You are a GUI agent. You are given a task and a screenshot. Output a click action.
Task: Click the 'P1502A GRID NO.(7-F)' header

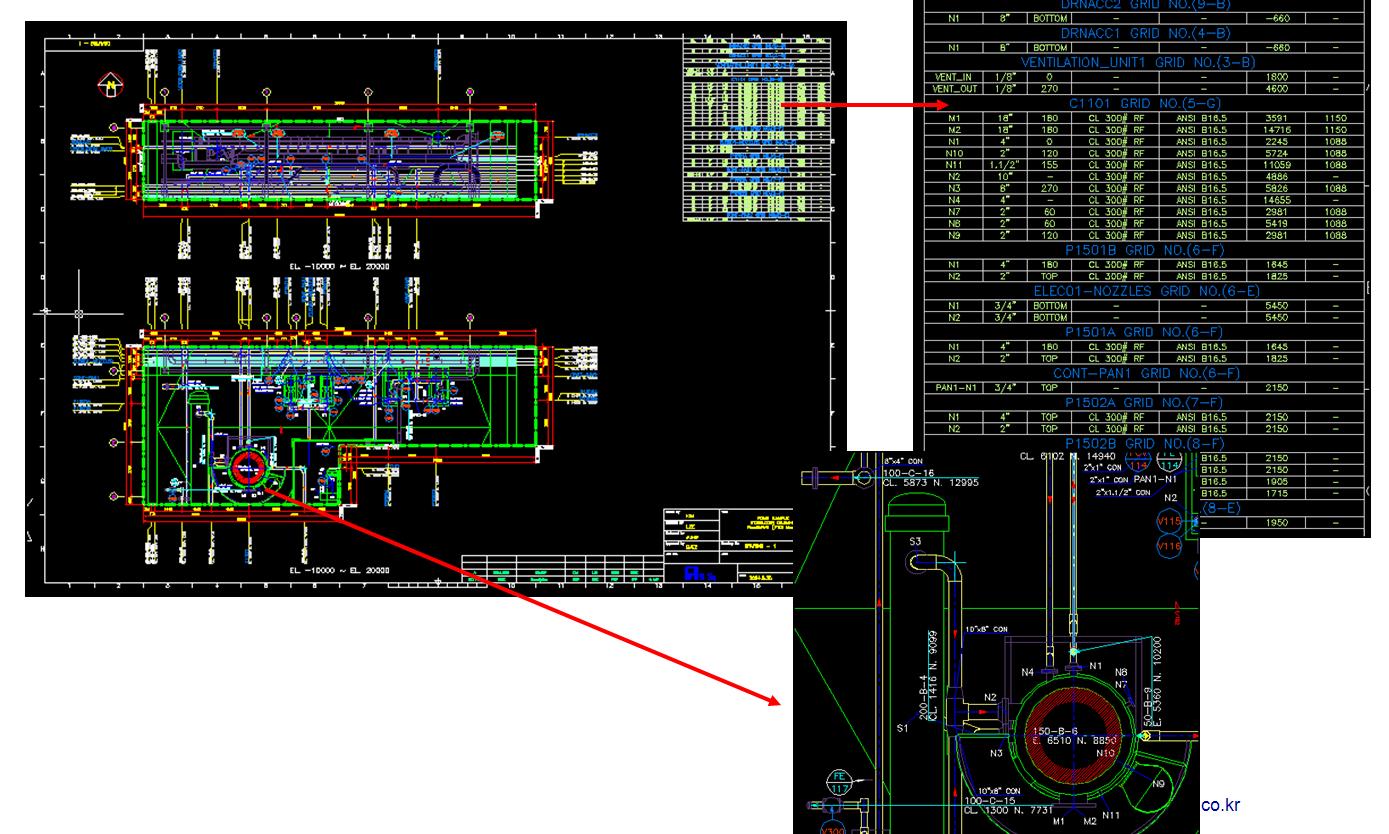pyautogui.click(x=1145, y=402)
